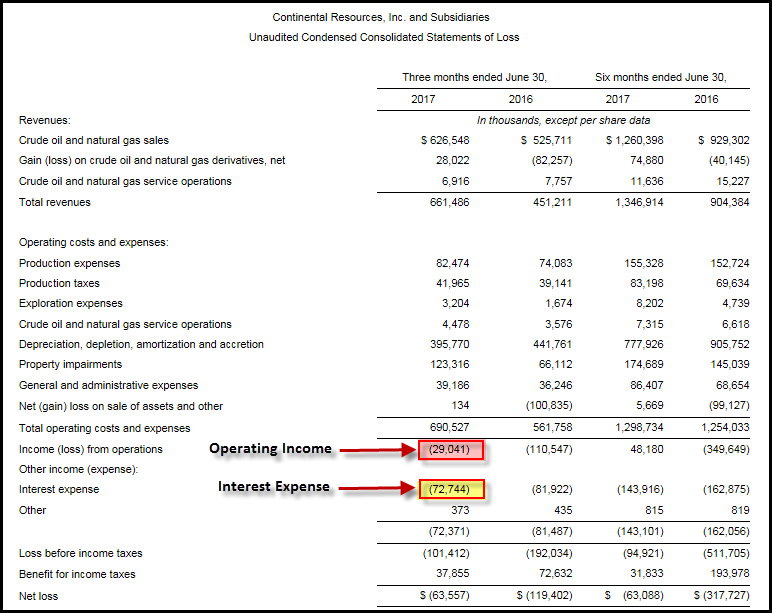Screen dimensions: 772x613
Task: Select the Benefit for income taxes value 37,855
Action: click(452, 574)
